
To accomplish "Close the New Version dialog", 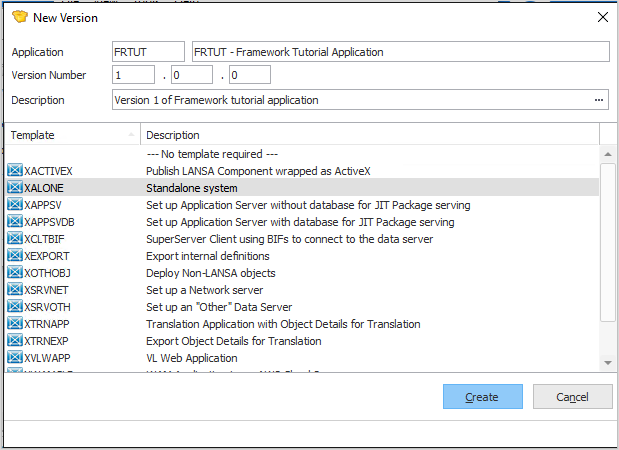I will (x=602, y=17).
